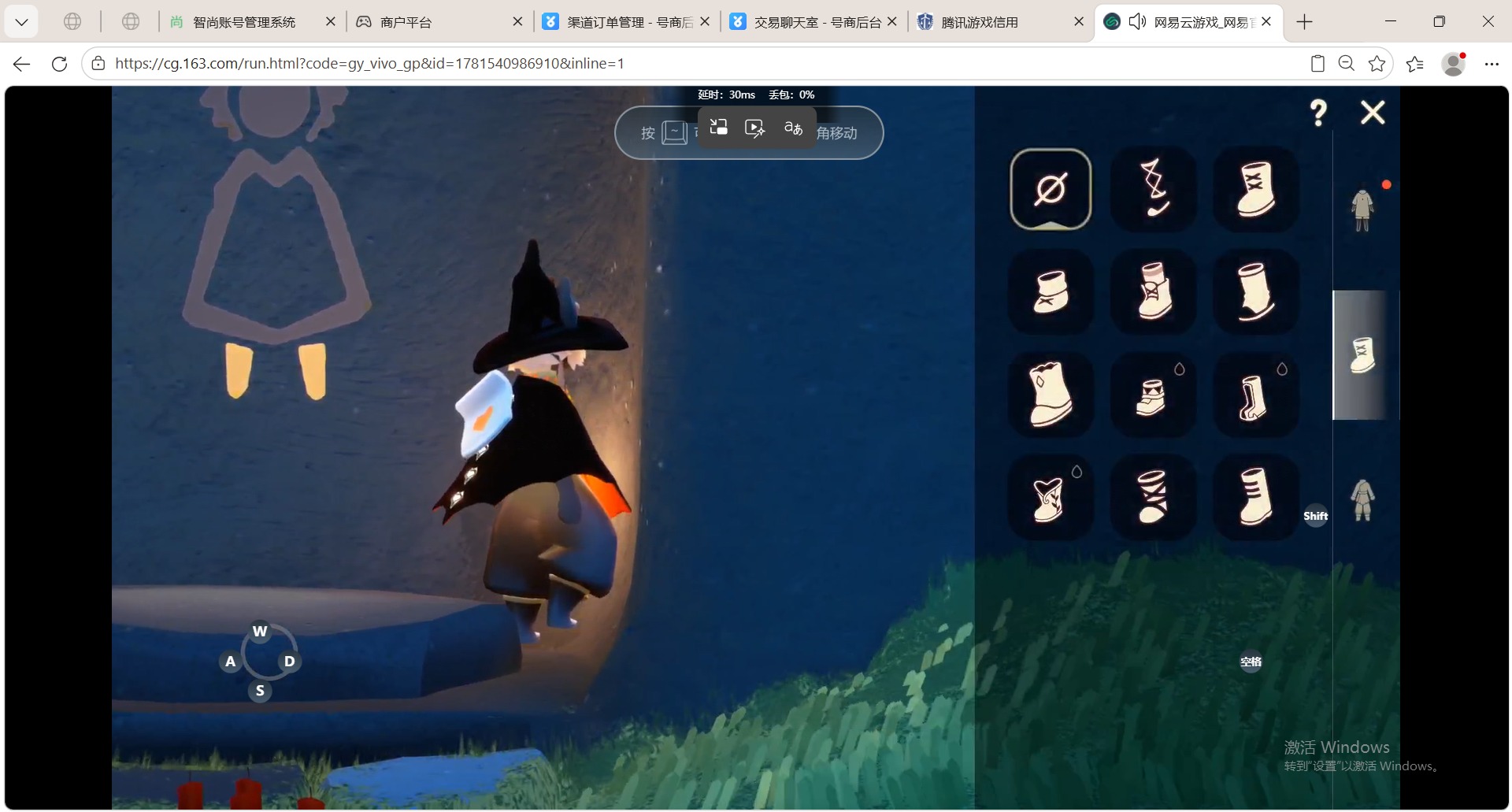1512x812 pixels.
Task: Click the translate overlay icon
Action: point(793,128)
